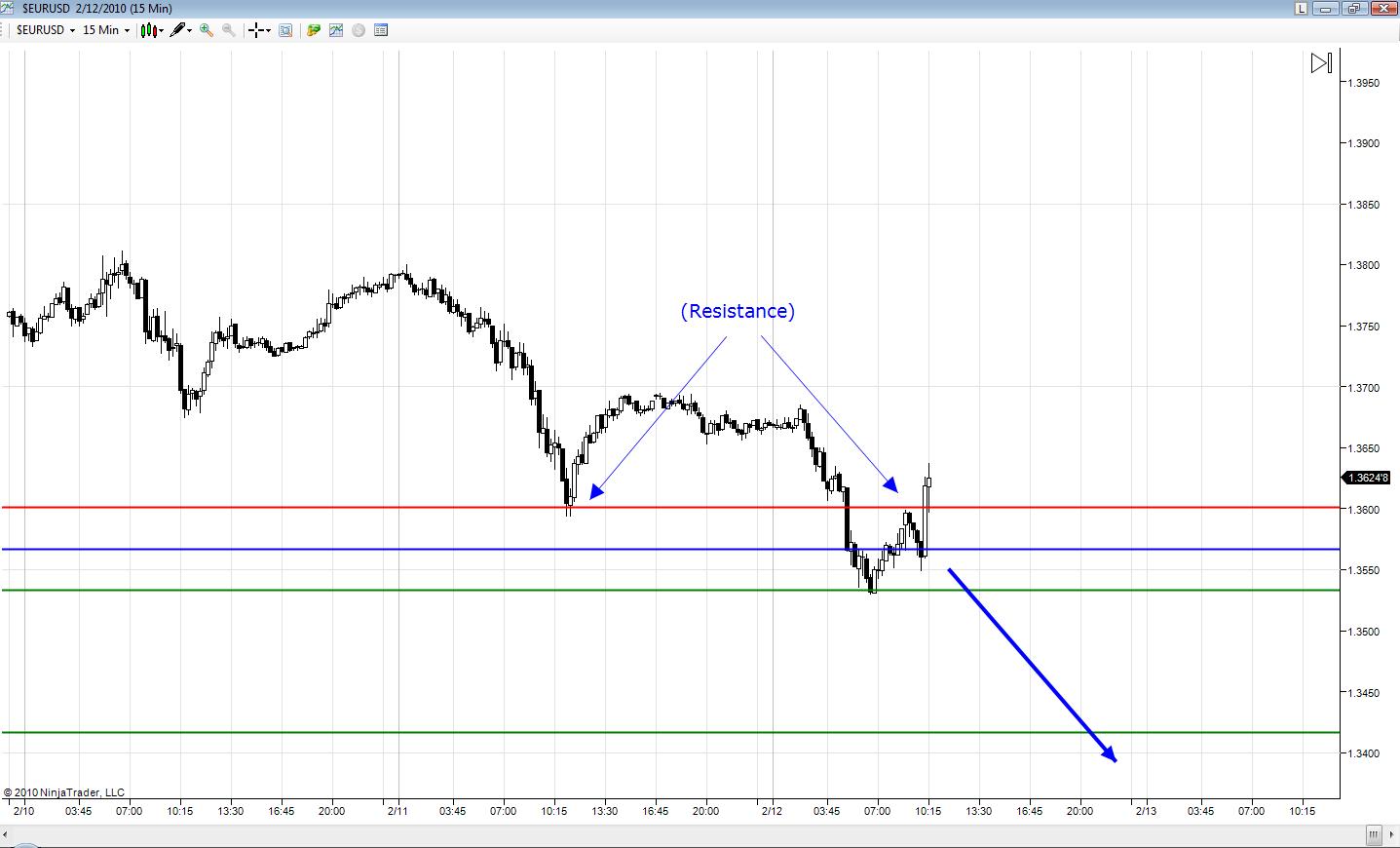Select the crosshair cursor tool icon
Screen dimensions: 1400x848
point(256,30)
